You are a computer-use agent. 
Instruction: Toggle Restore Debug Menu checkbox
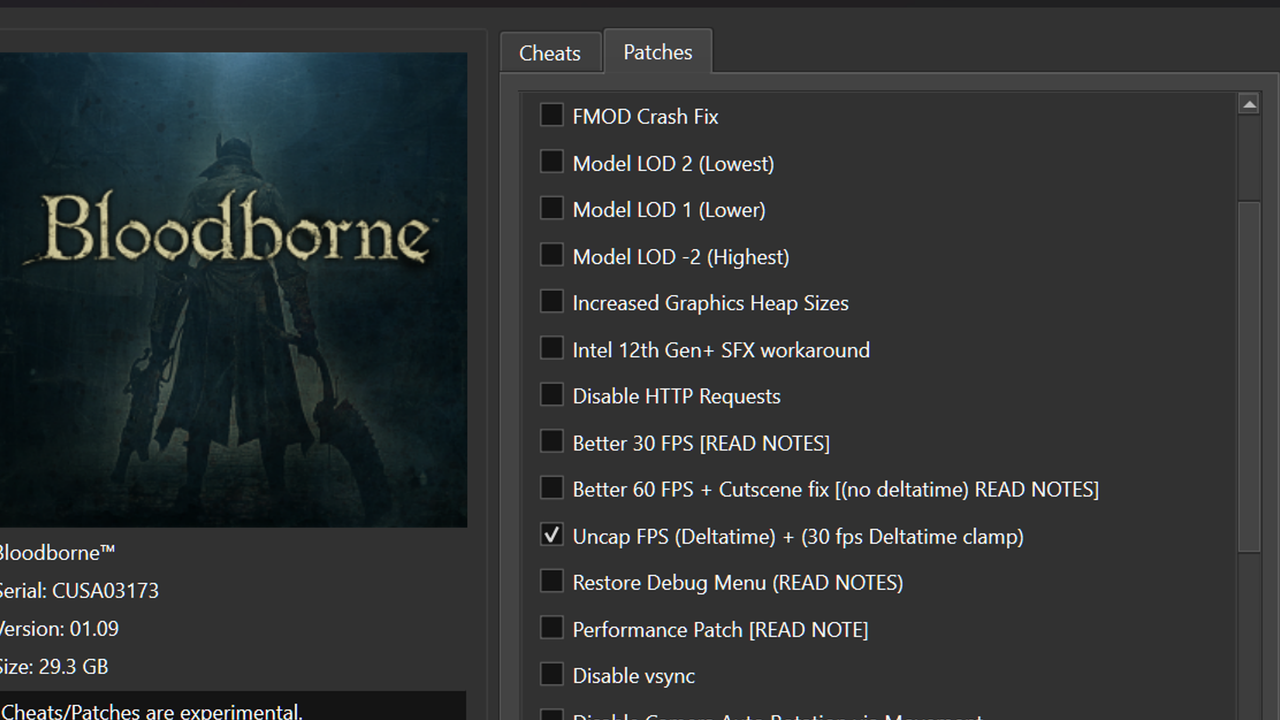551,581
